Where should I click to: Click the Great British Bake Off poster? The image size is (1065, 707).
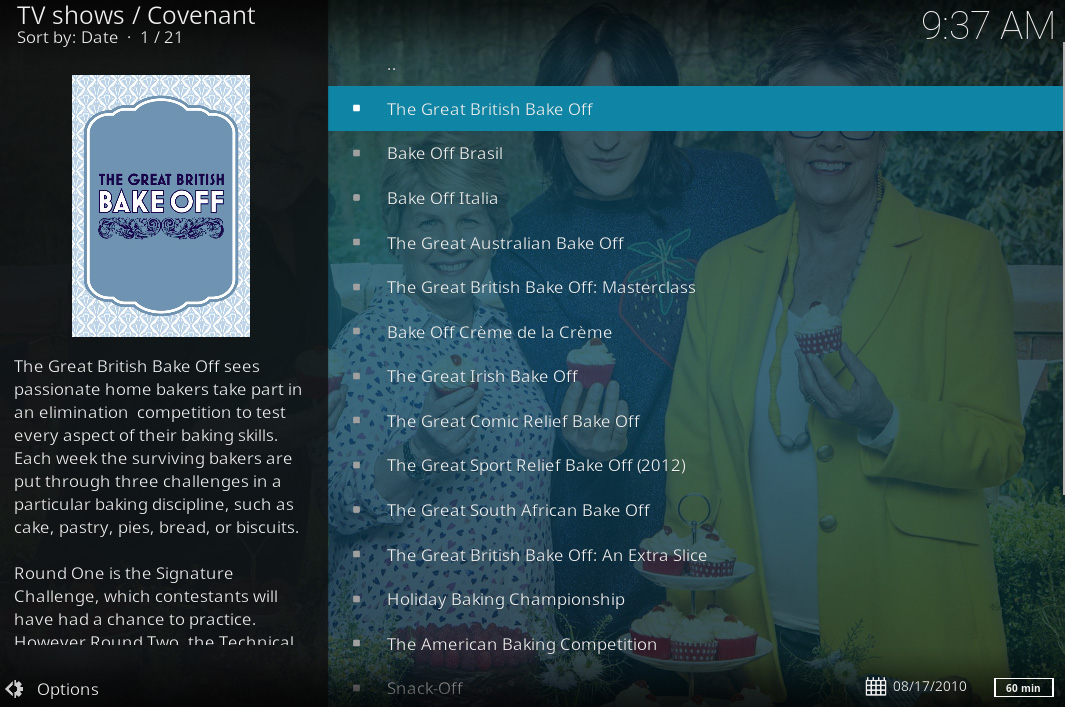pyautogui.click(x=161, y=206)
